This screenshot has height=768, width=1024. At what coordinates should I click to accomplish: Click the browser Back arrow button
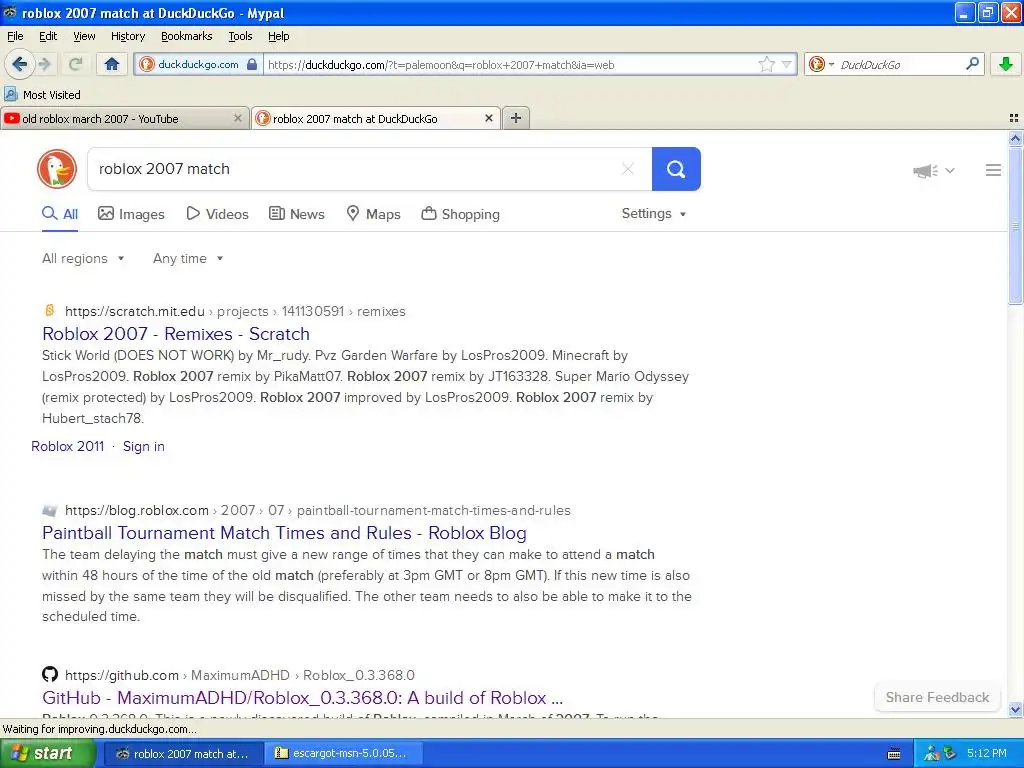(x=19, y=64)
